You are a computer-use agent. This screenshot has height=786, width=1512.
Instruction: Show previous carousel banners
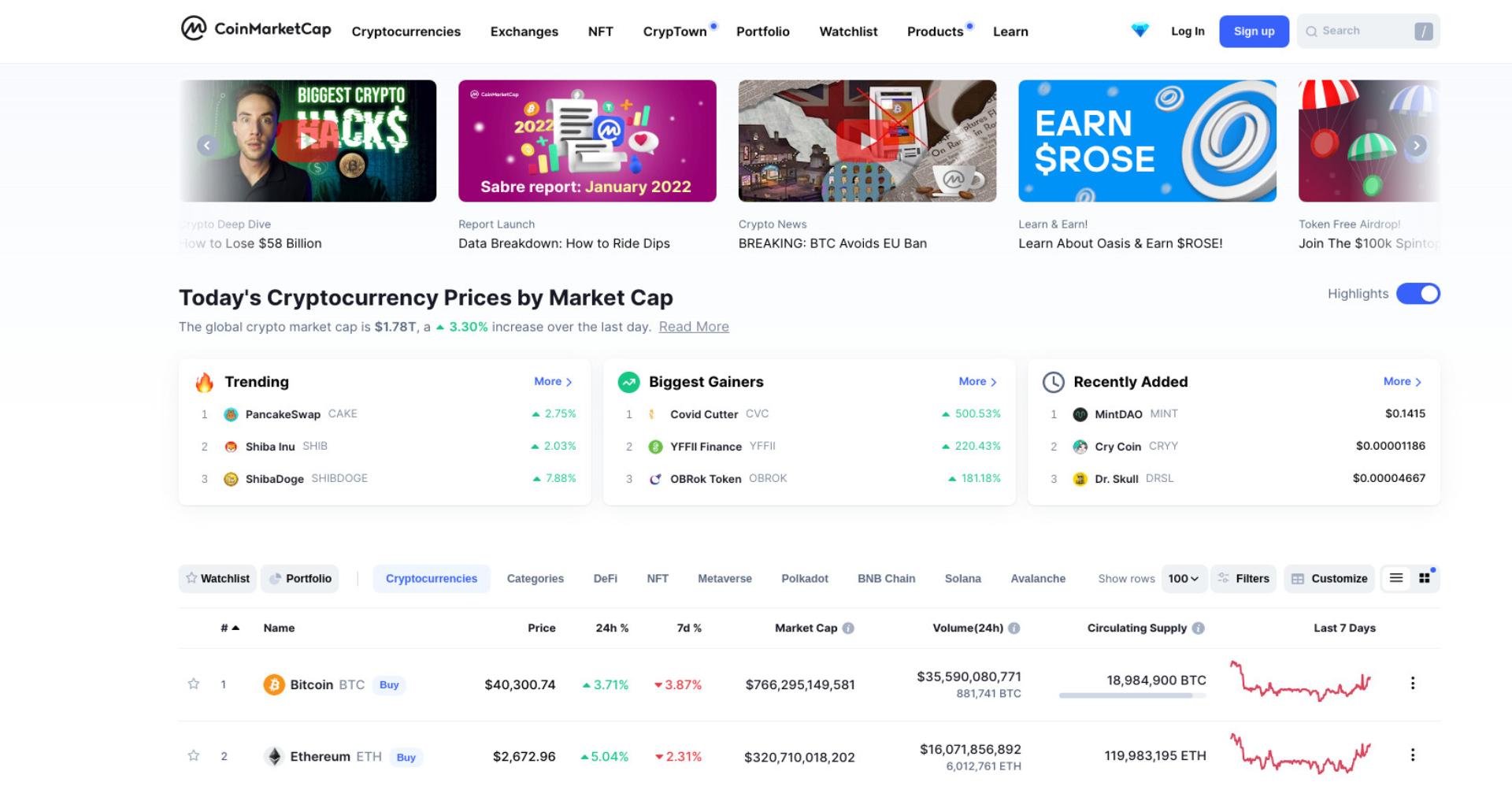coord(207,145)
